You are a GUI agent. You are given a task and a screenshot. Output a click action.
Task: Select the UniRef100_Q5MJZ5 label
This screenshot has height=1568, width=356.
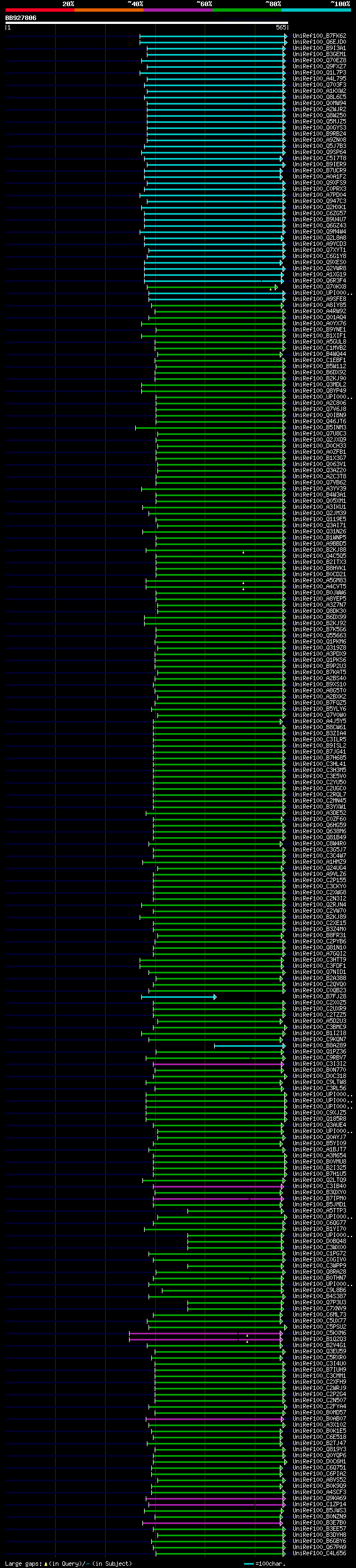pos(319,121)
